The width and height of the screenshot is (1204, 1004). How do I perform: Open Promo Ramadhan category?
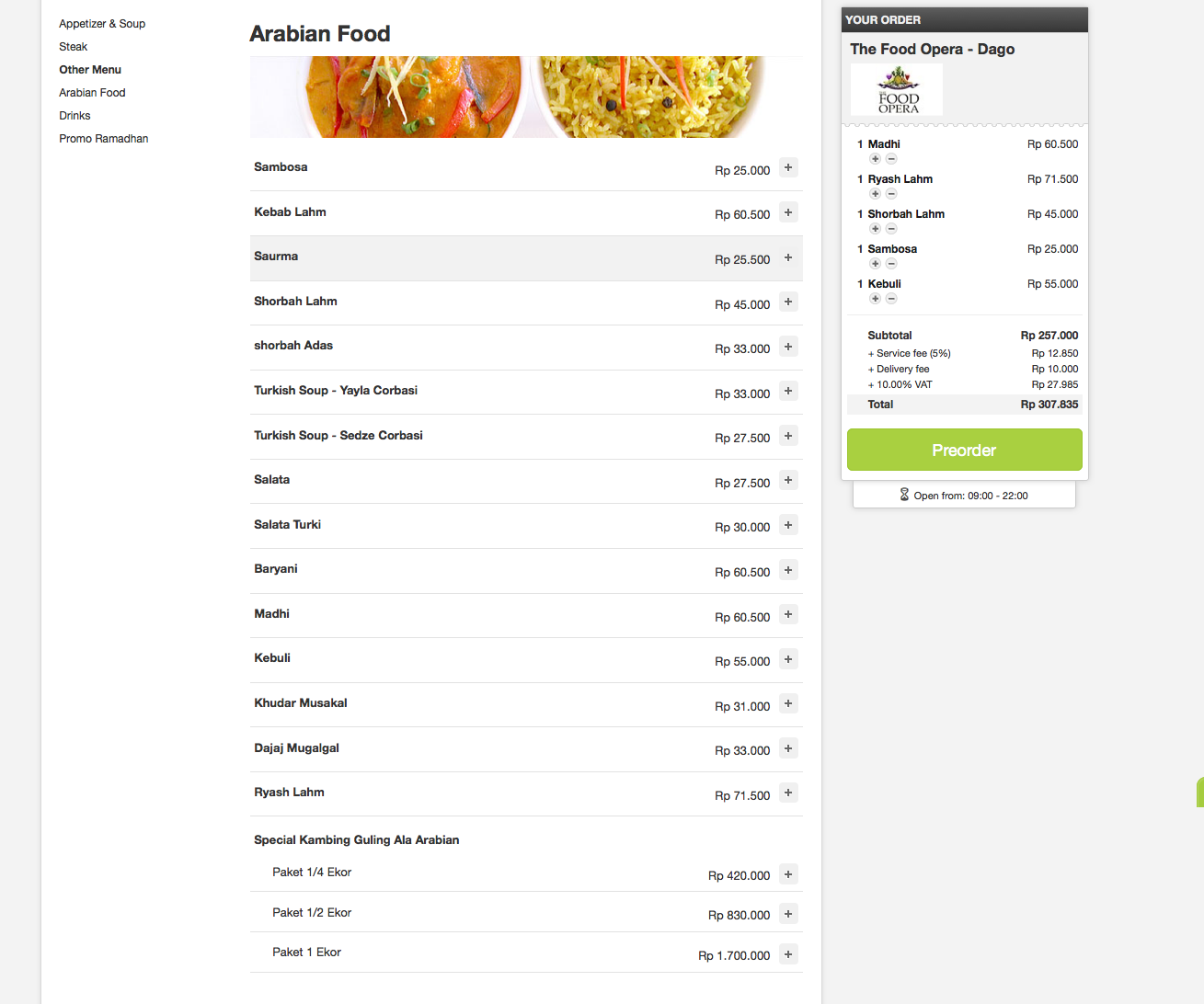pyautogui.click(x=104, y=139)
